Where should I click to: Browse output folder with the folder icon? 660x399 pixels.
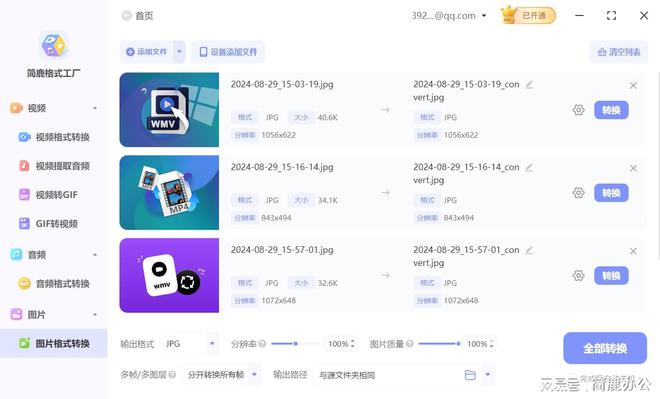tap(470, 375)
